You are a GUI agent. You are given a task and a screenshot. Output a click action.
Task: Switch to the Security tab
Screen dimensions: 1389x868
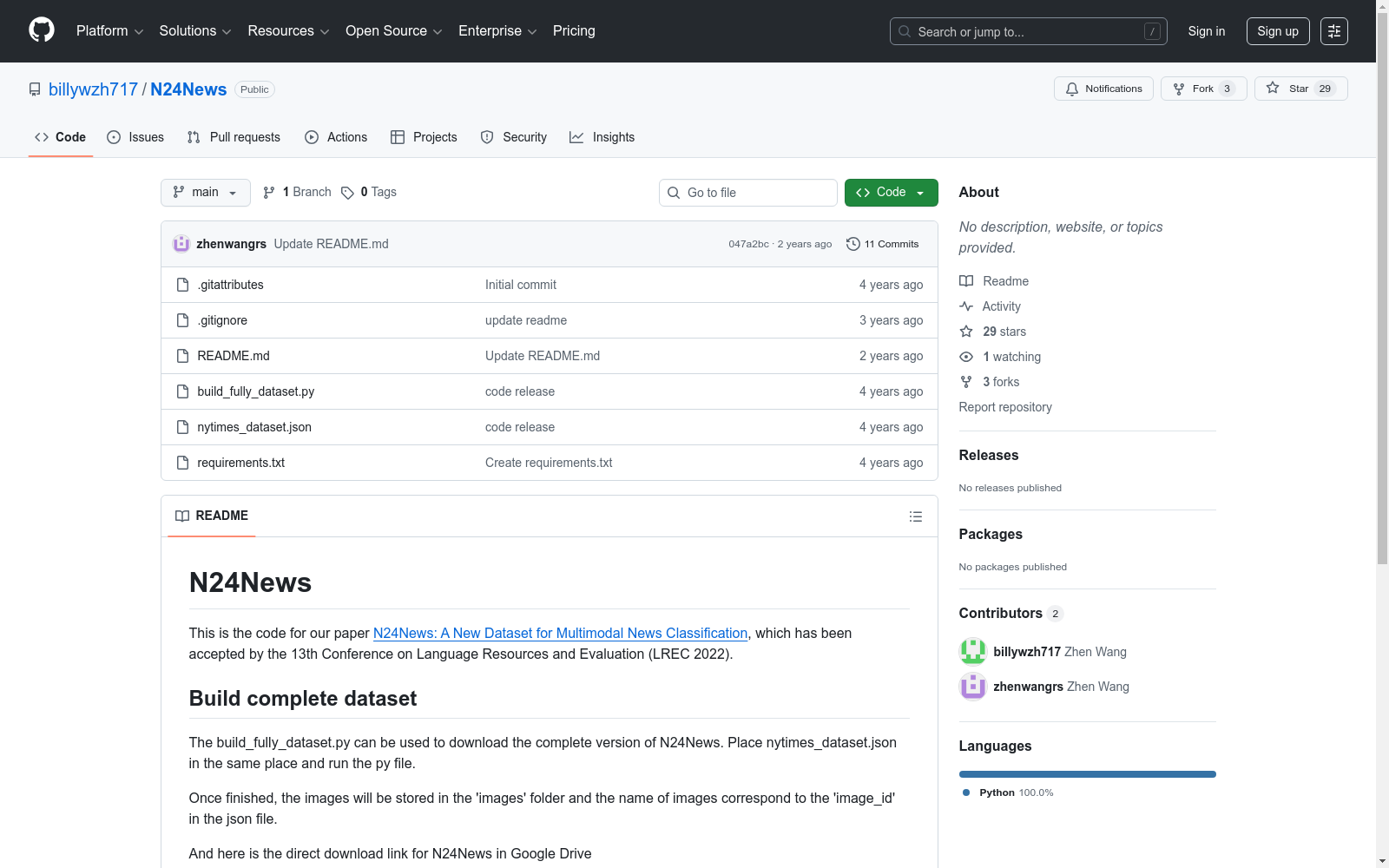(514, 137)
